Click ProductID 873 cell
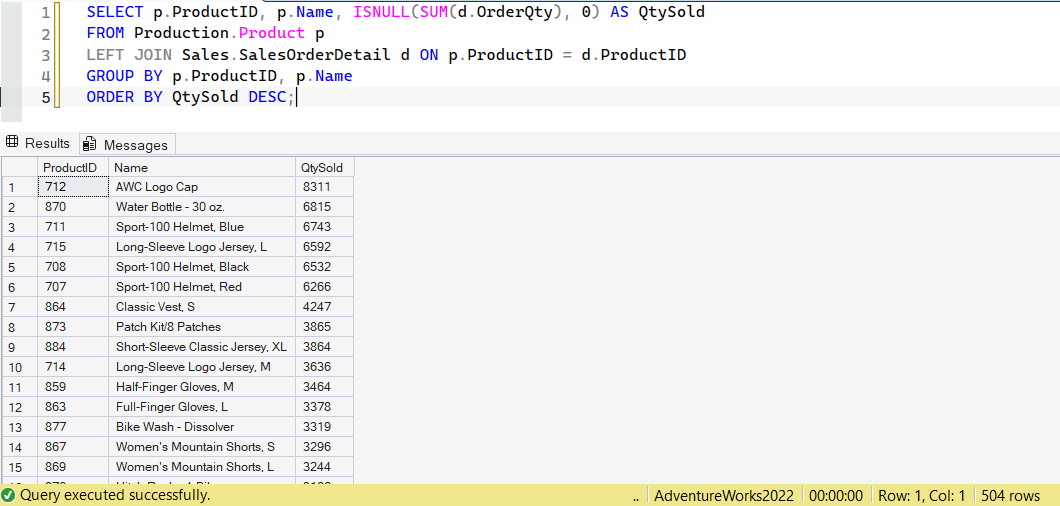This screenshot has height=506, width=1060. pyautogui.click(x=74, y=327)
